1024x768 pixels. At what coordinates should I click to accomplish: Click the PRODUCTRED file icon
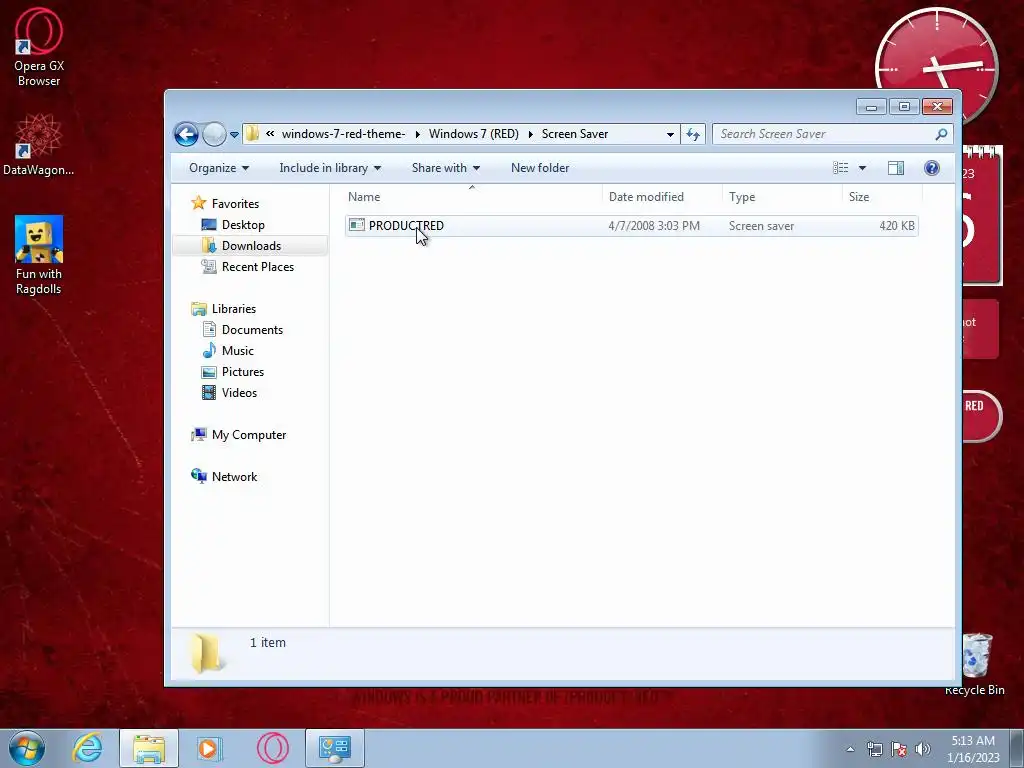(x=357, y=225)
